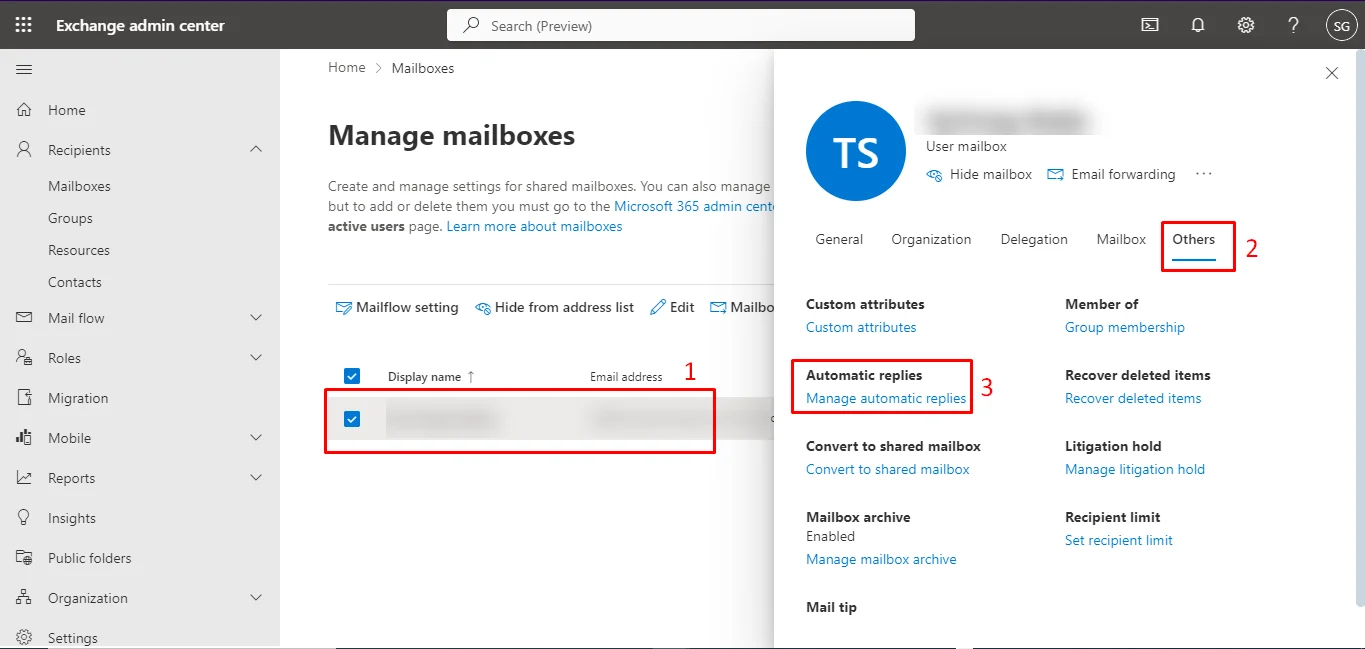Open the SG account avatar

click(1341, 25)
